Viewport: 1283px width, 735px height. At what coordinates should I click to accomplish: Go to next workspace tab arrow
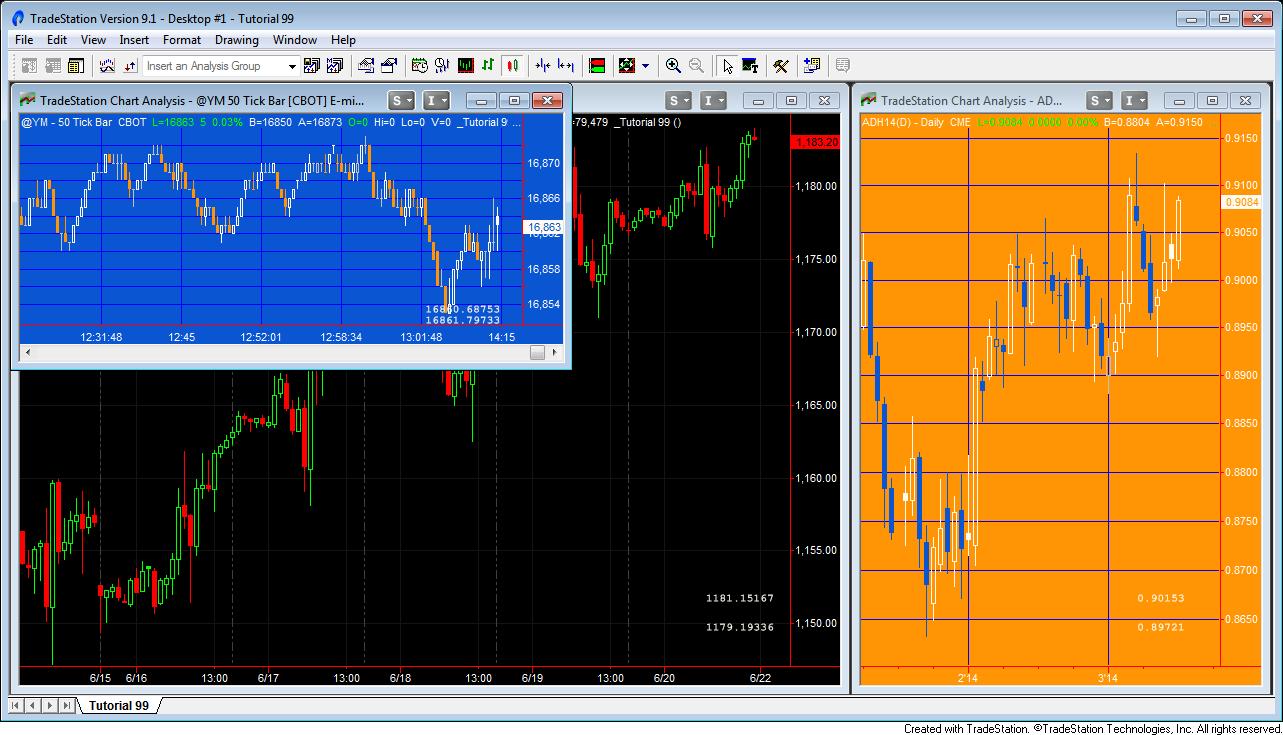coord(50,706)
